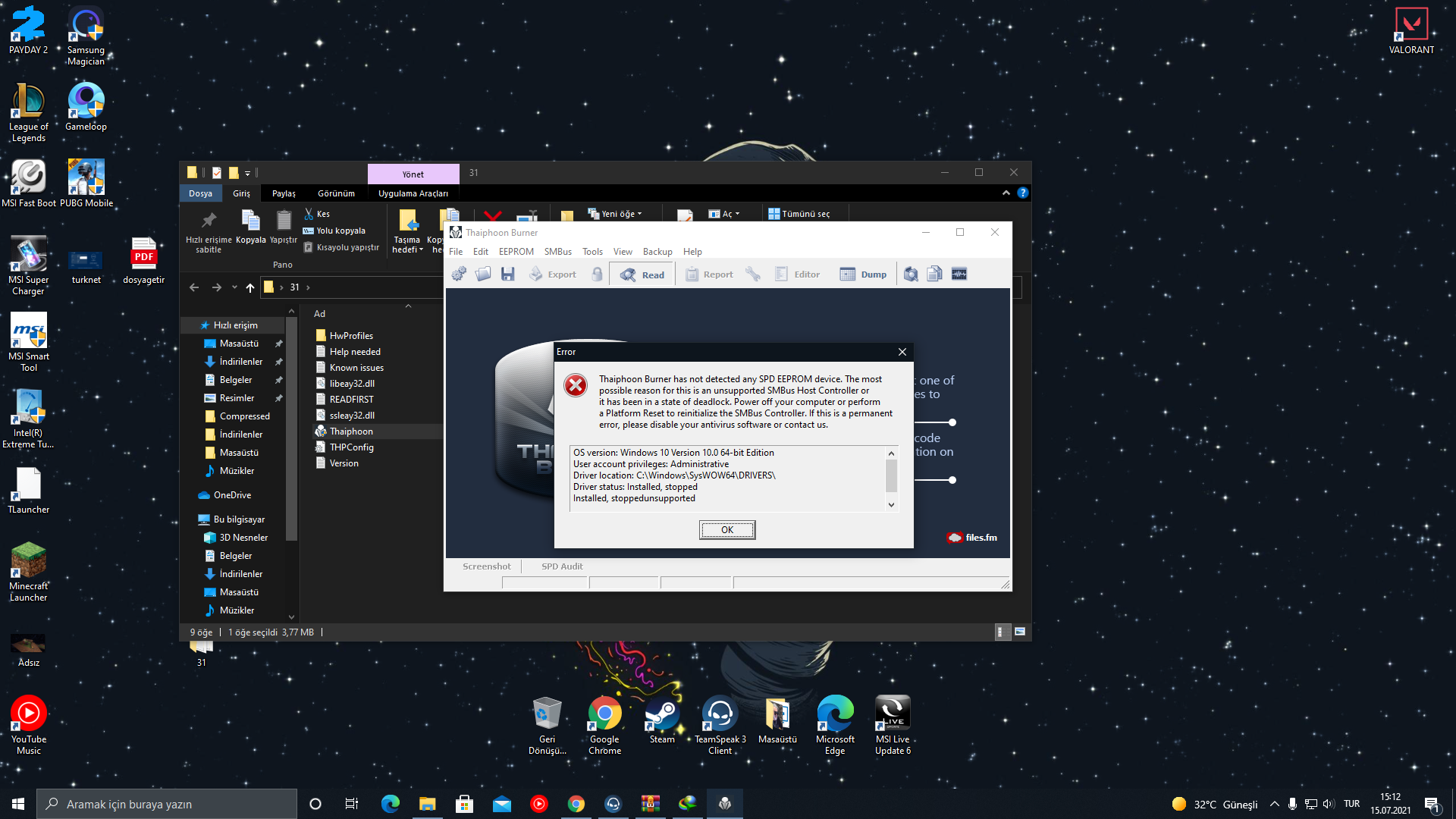The height and width of the screenshot is (819, 1456).
Task: Select the VALORANT desktop shortcut
Action: pyautogui.click(x=1411, y=31)
